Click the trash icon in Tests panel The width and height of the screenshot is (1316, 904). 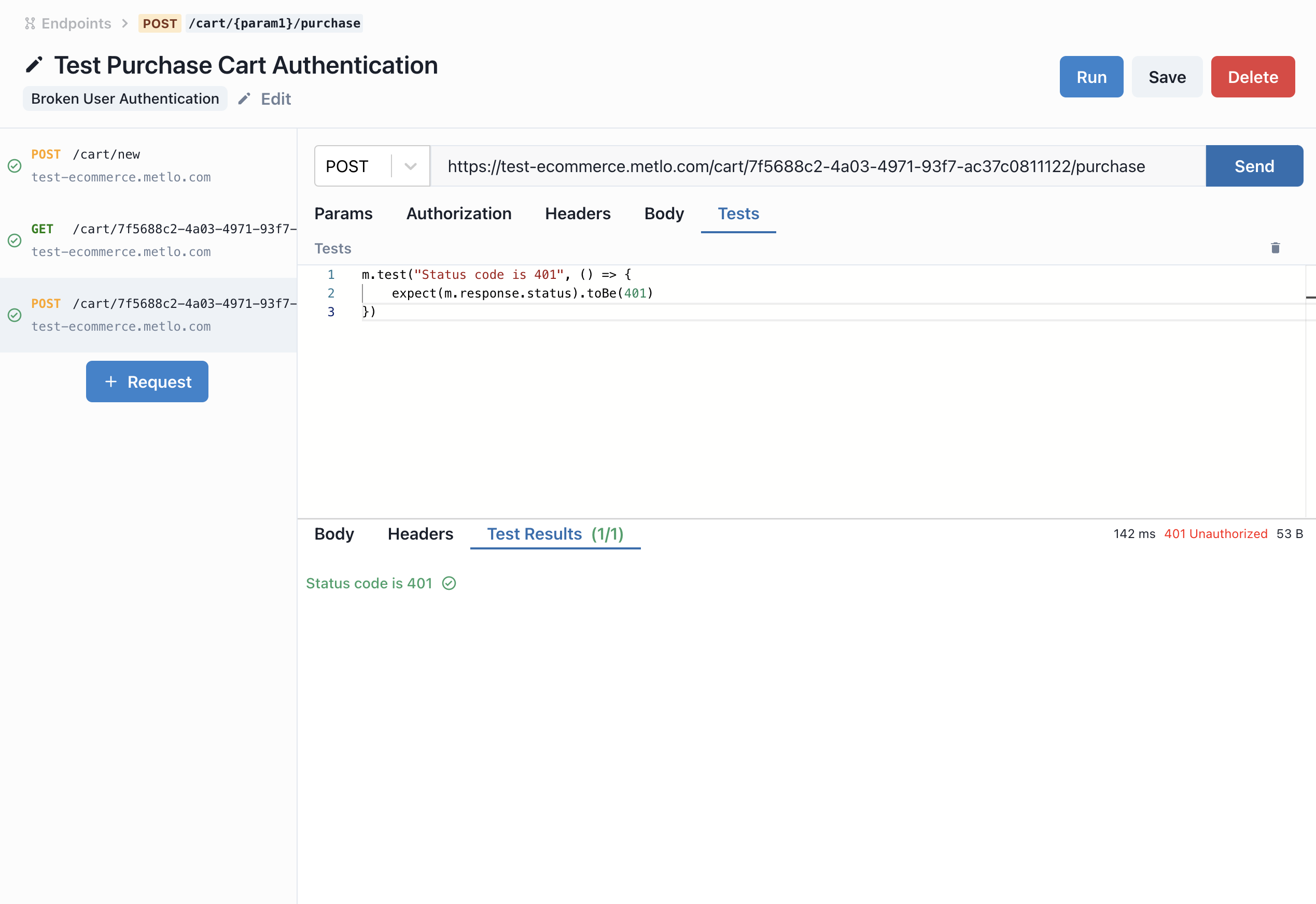click(1275, 248)
